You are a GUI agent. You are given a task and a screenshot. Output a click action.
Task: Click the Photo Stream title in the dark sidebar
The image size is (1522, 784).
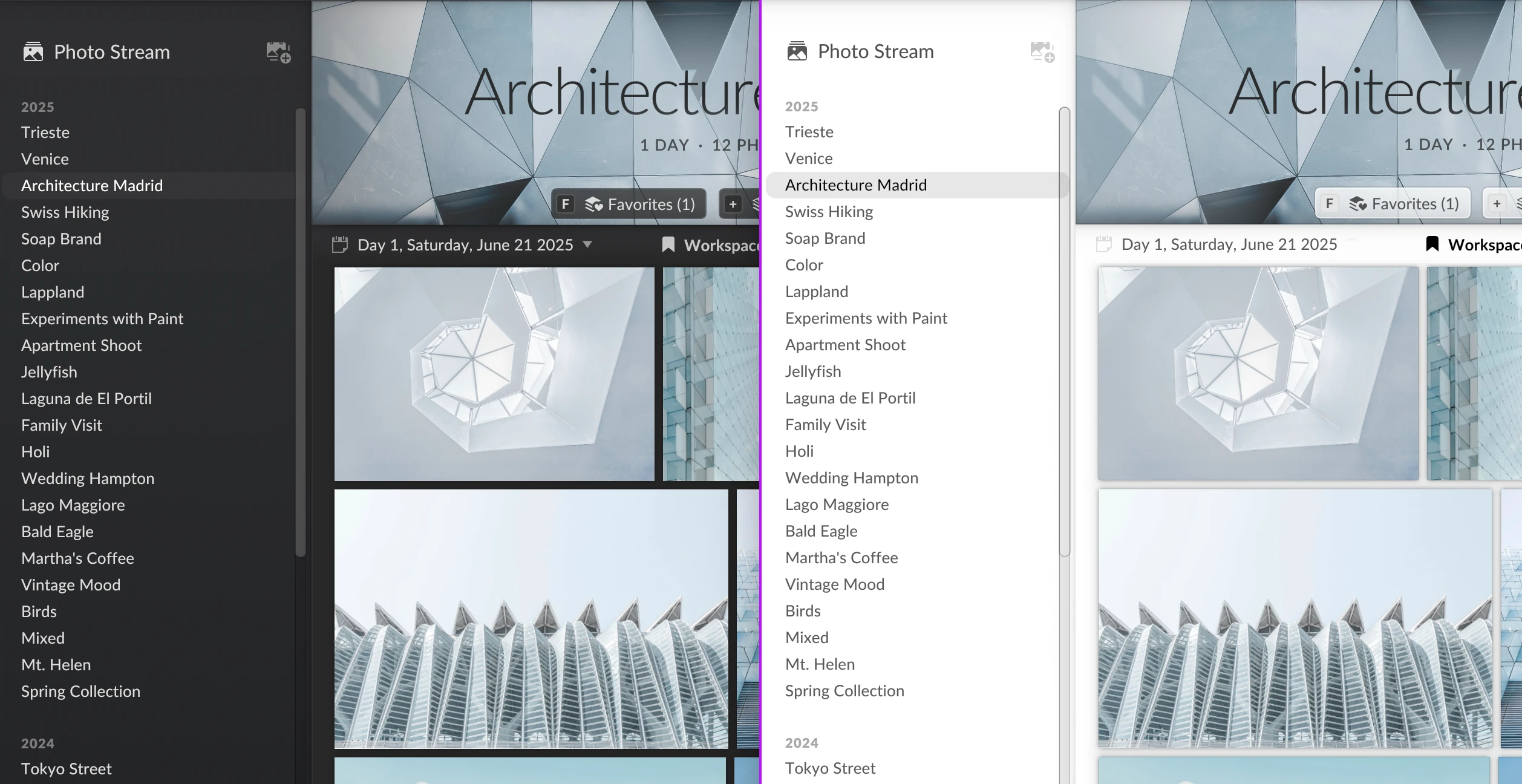pyautogui.click(x=112, y=52)
